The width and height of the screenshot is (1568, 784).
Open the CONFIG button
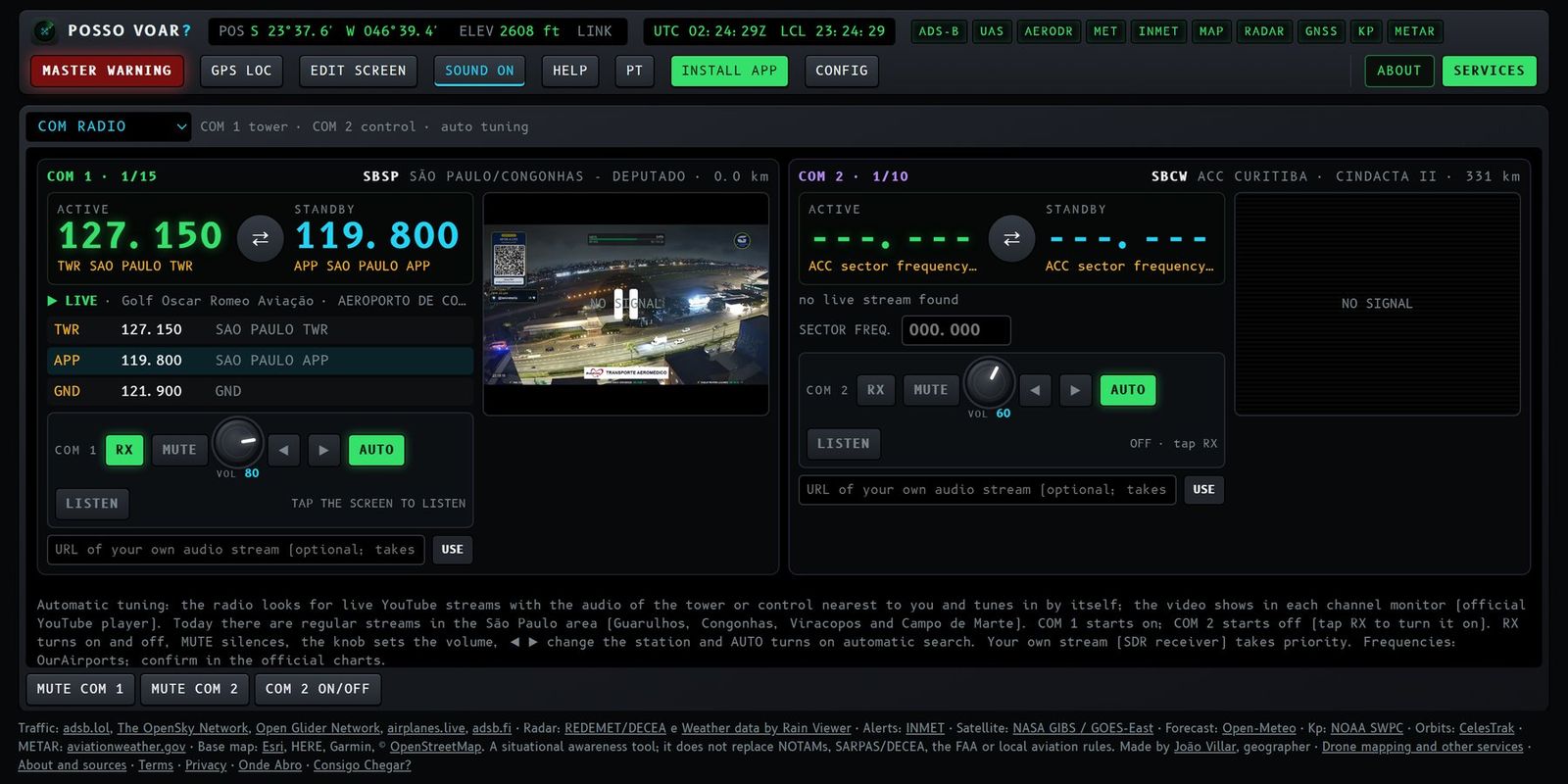pyautogui.click(x=842, y=71)
